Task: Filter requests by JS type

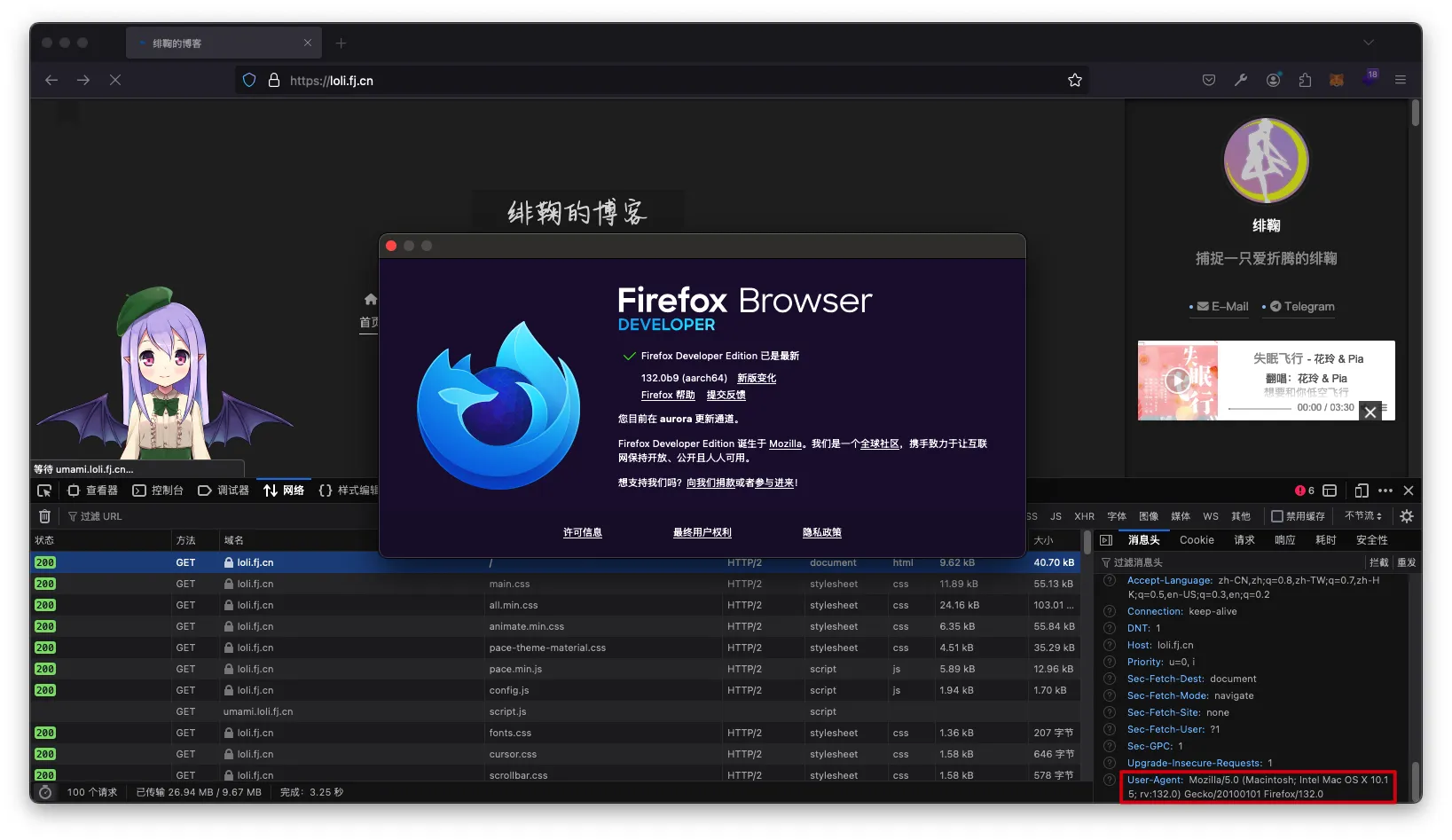Action: coord(1056,516)
